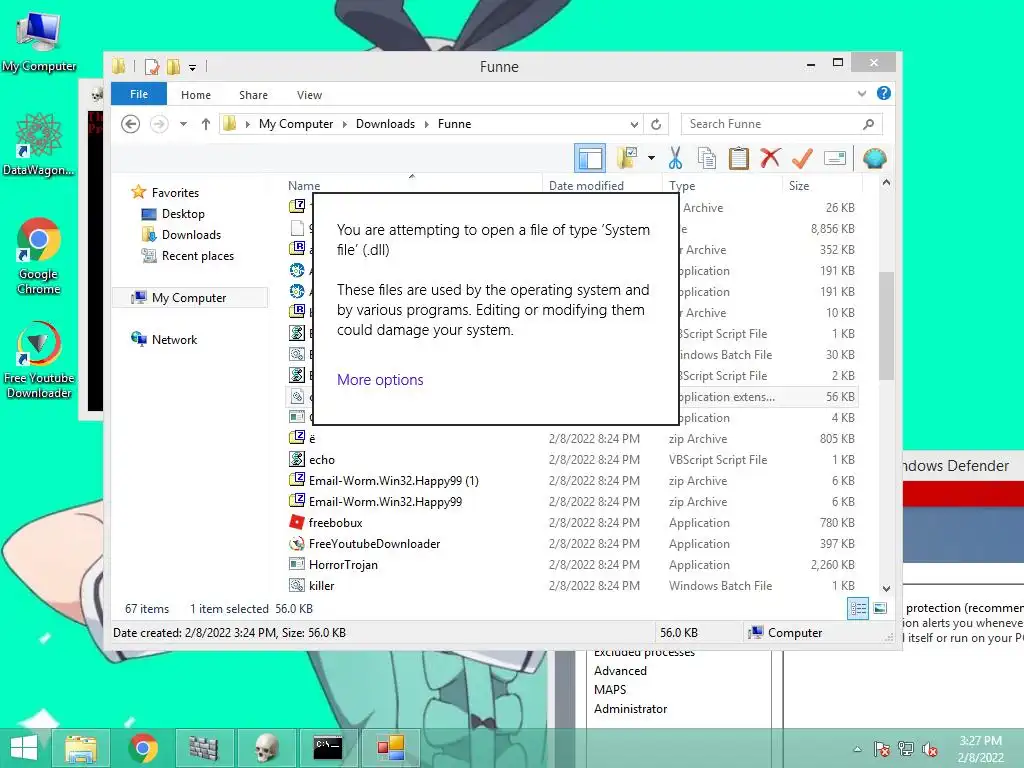Click the scroll down arrow of file list

pyautogui.click(x=886, y=589)
